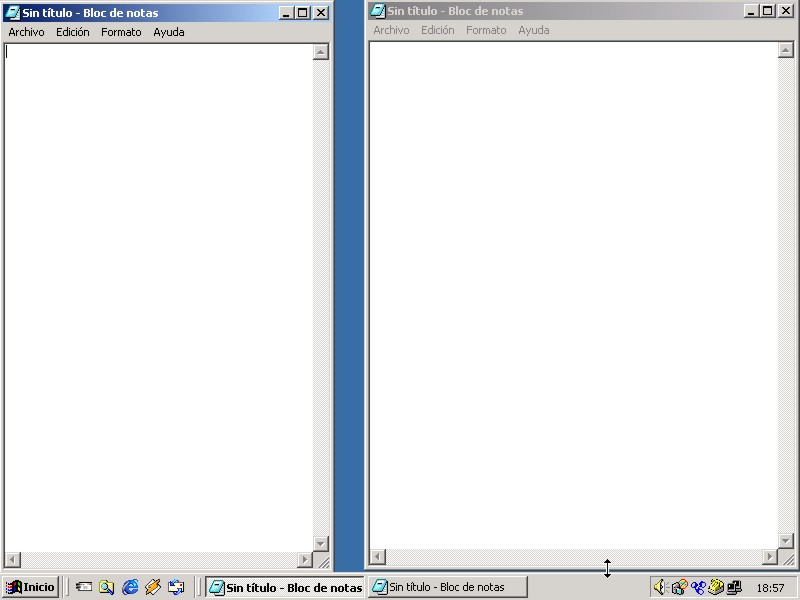The width and height of the screenshot is (800, 600).
Task: Open Formato menu in left Notepad window
Action: (121, 32)
